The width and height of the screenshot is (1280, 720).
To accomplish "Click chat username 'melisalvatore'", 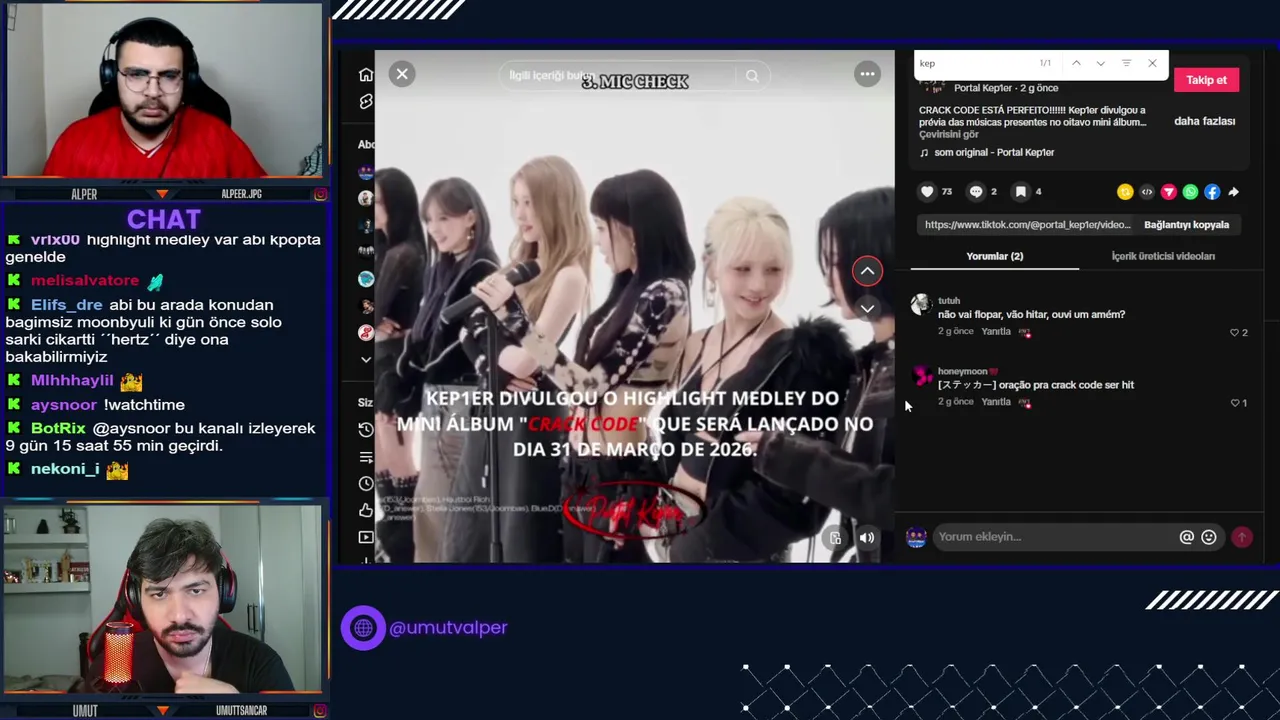I will coord(85,281).
